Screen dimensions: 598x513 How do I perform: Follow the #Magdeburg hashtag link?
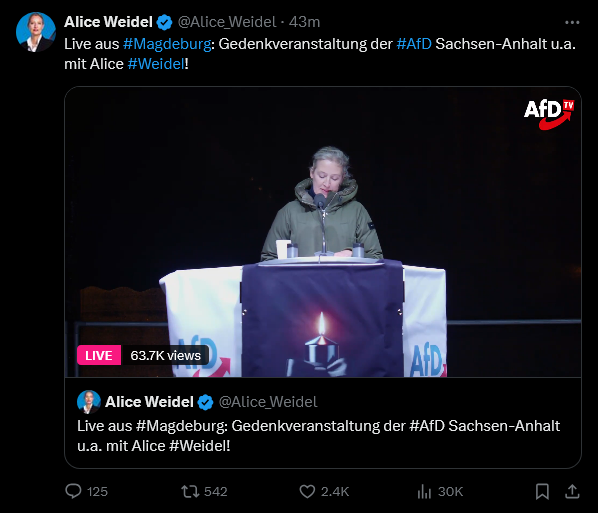[x=167, y=44]
